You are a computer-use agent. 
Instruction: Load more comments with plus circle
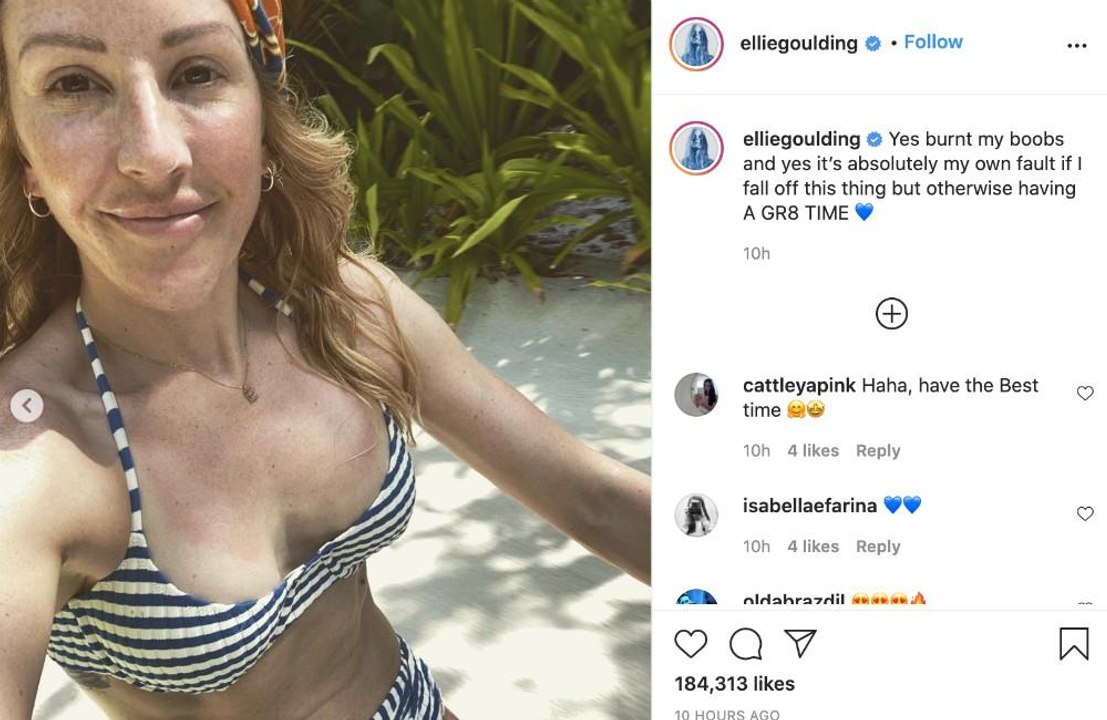coord(892,313)
